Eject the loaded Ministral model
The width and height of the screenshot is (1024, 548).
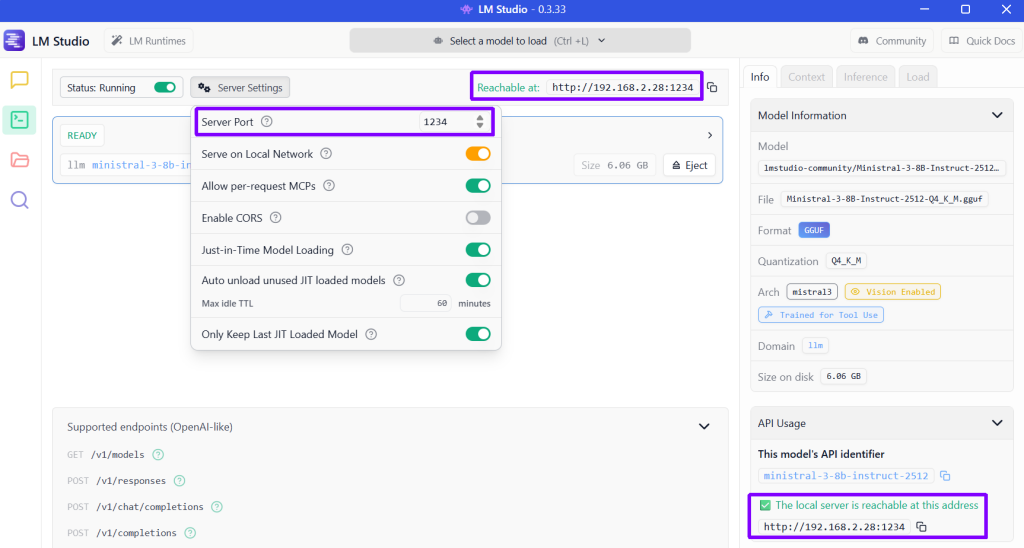[689, 165]
